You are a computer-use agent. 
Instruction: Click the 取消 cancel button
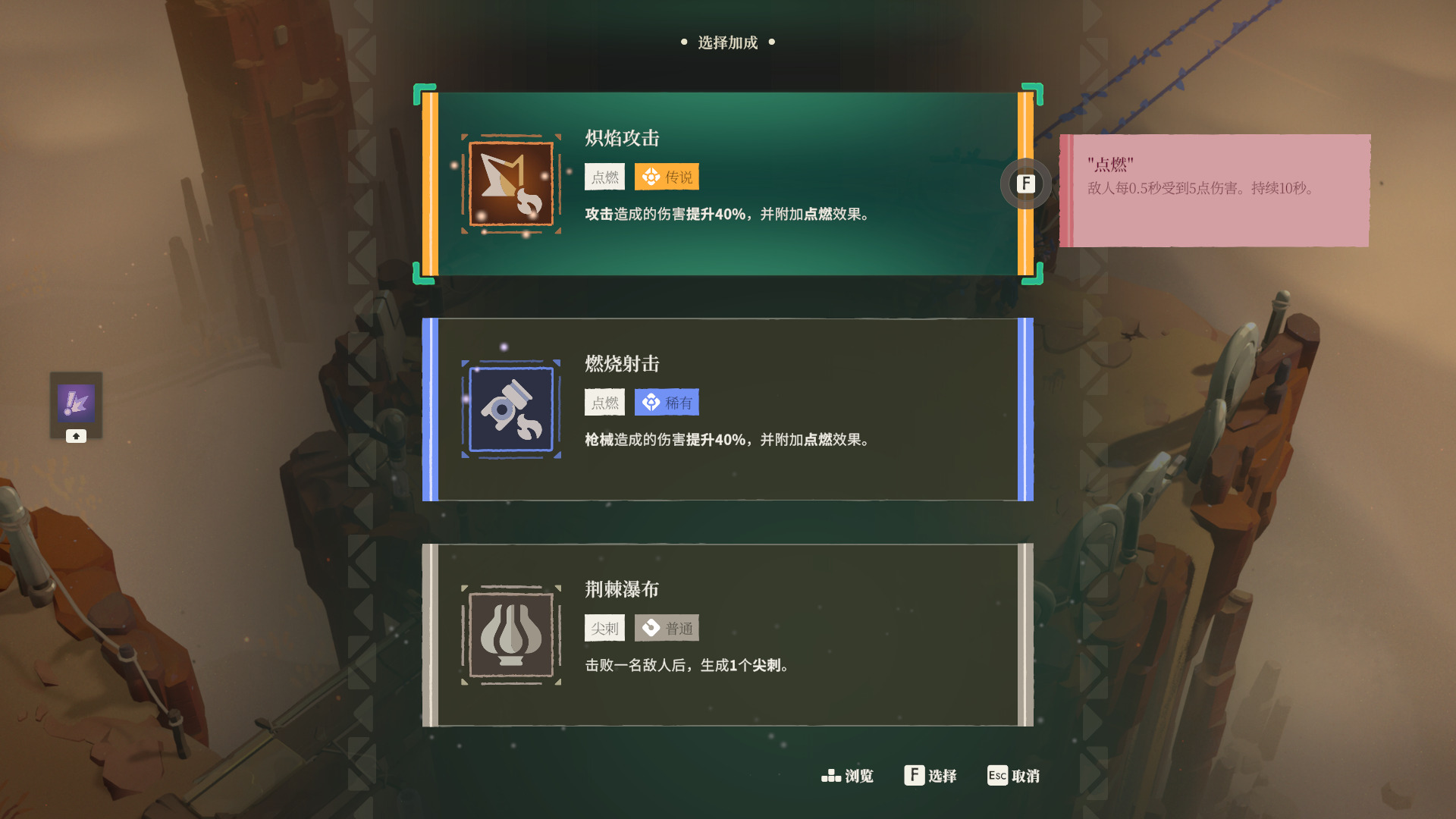1014,775
